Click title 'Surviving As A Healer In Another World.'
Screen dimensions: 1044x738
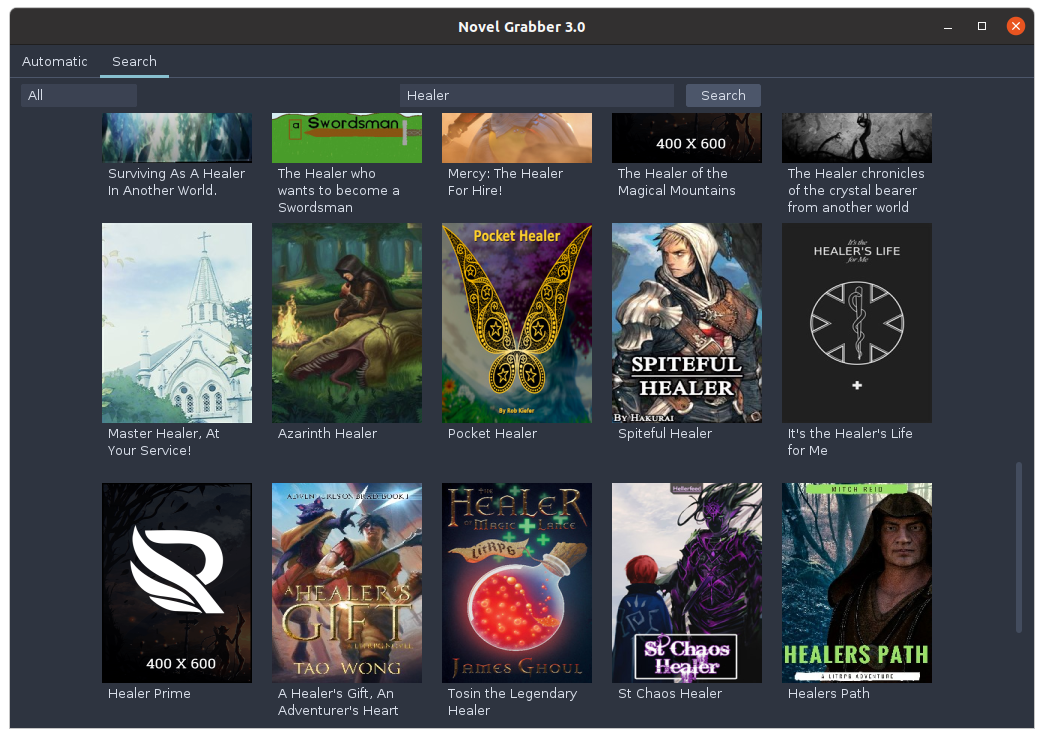176,182
